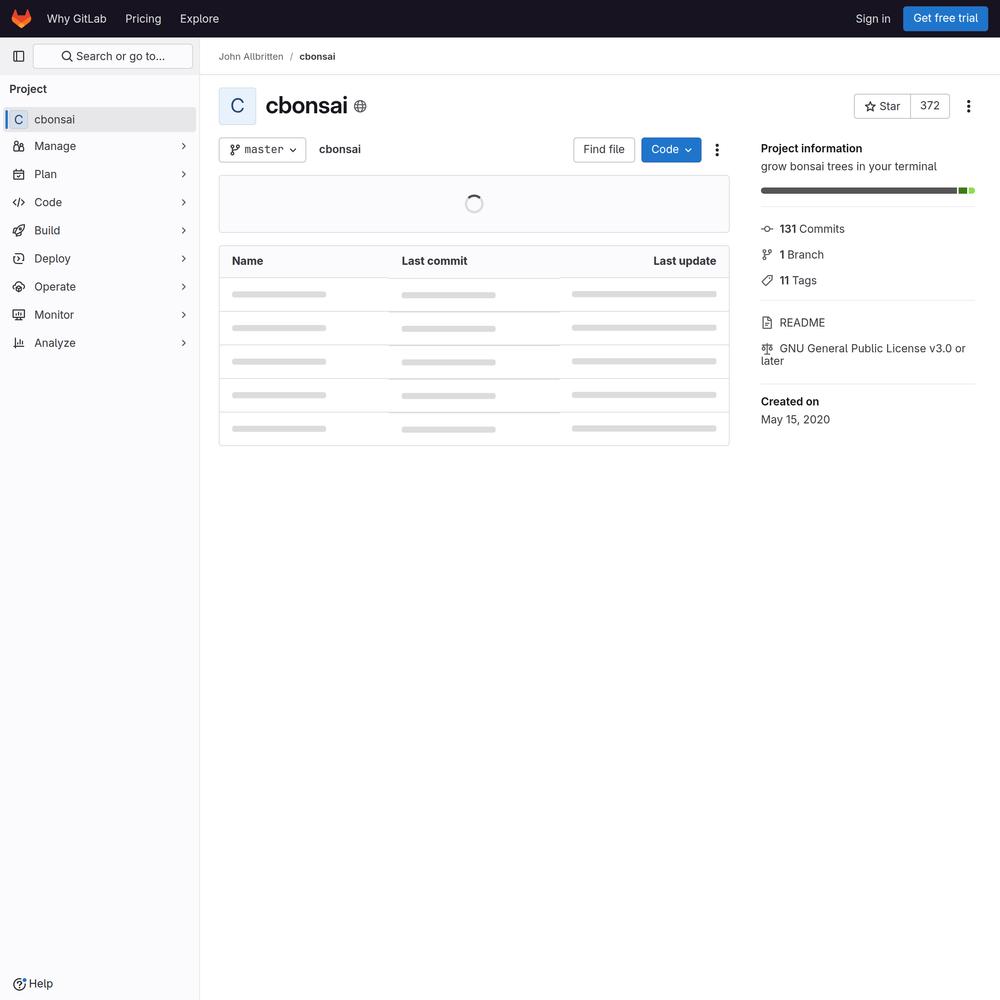
Task: Open the Manage sidebar menu item
Action: [x=100, y=146]
